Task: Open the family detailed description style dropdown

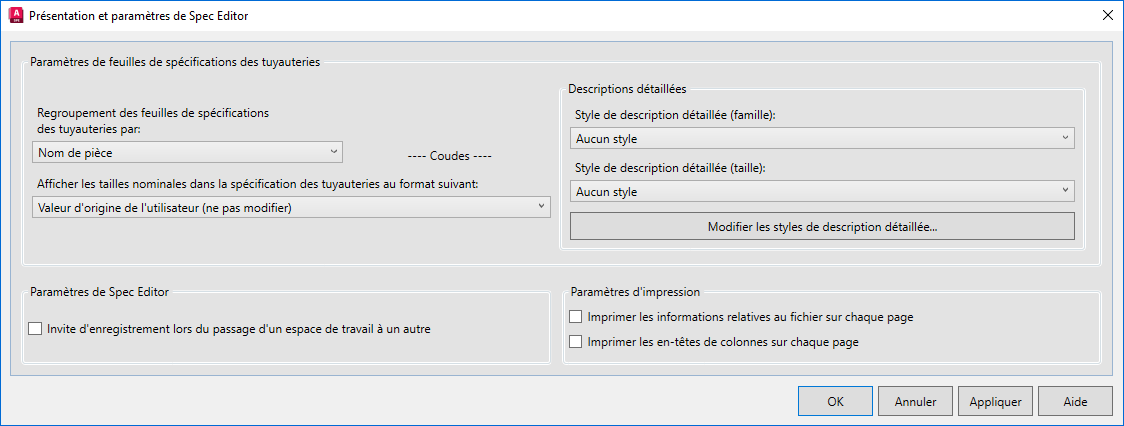Action: 822,138
